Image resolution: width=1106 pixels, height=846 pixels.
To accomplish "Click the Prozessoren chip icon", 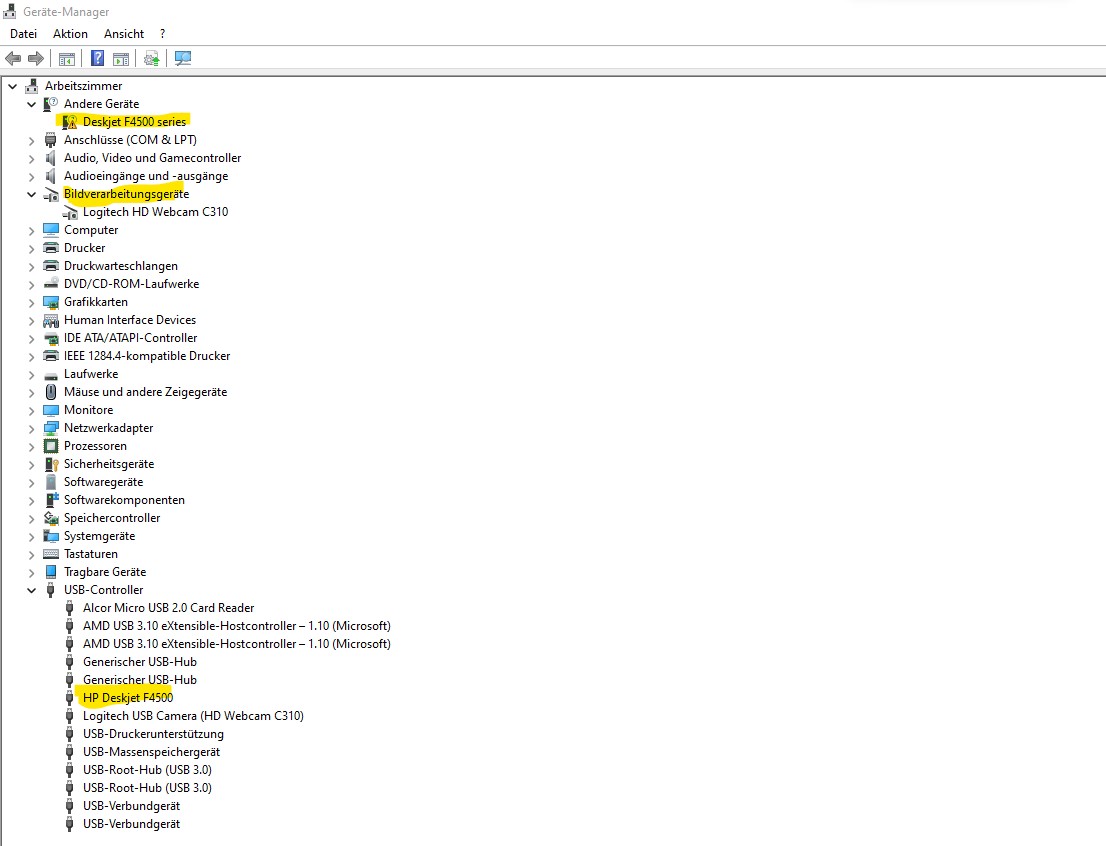I will (51, 446).
